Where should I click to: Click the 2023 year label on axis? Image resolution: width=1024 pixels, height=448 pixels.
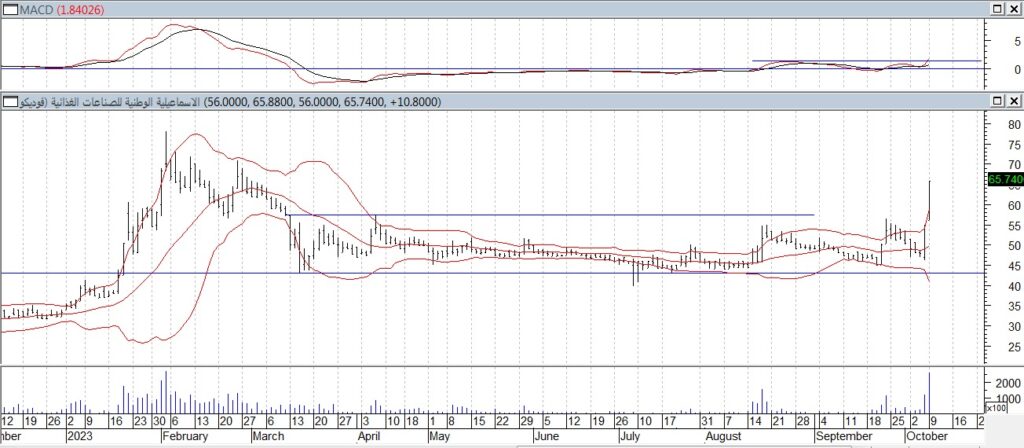[x=79, y=437]
